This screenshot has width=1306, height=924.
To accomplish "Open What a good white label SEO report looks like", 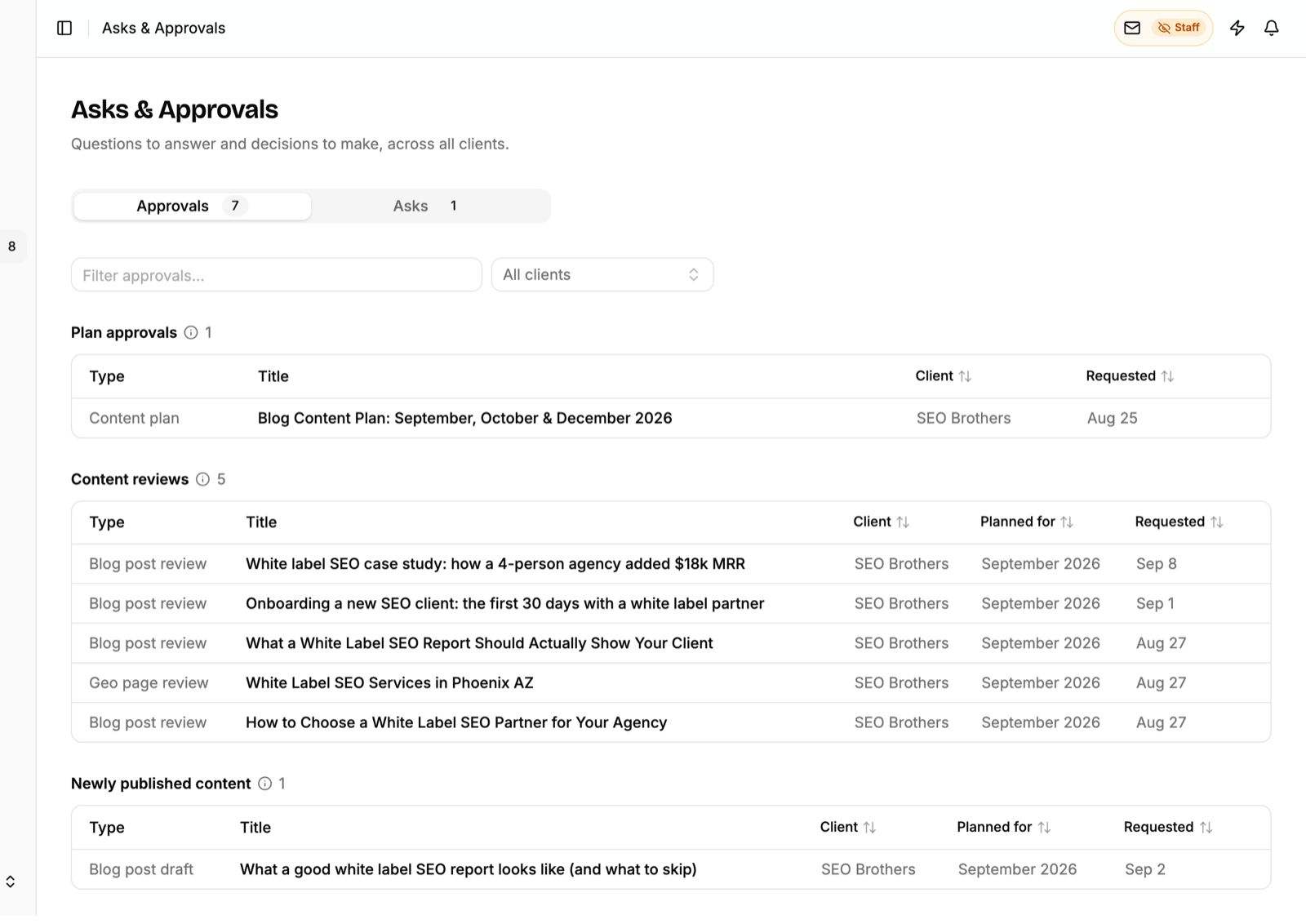I will pos(469,869).
